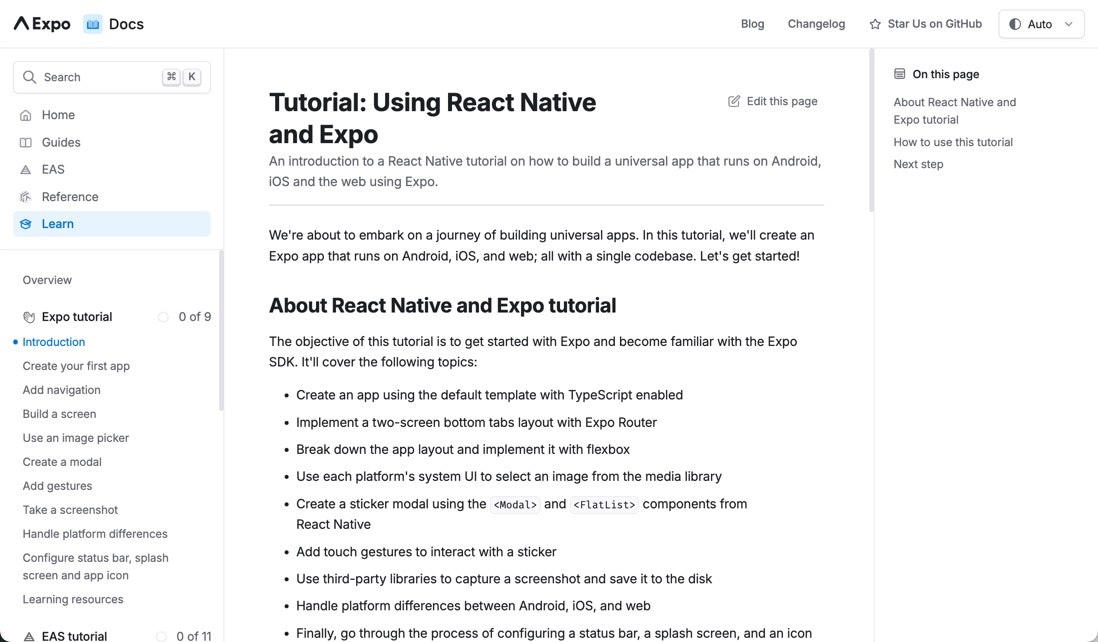Click the theme dropdown chevron arrow
This screenshot has height=642, width=1098.
(1069, 24)
